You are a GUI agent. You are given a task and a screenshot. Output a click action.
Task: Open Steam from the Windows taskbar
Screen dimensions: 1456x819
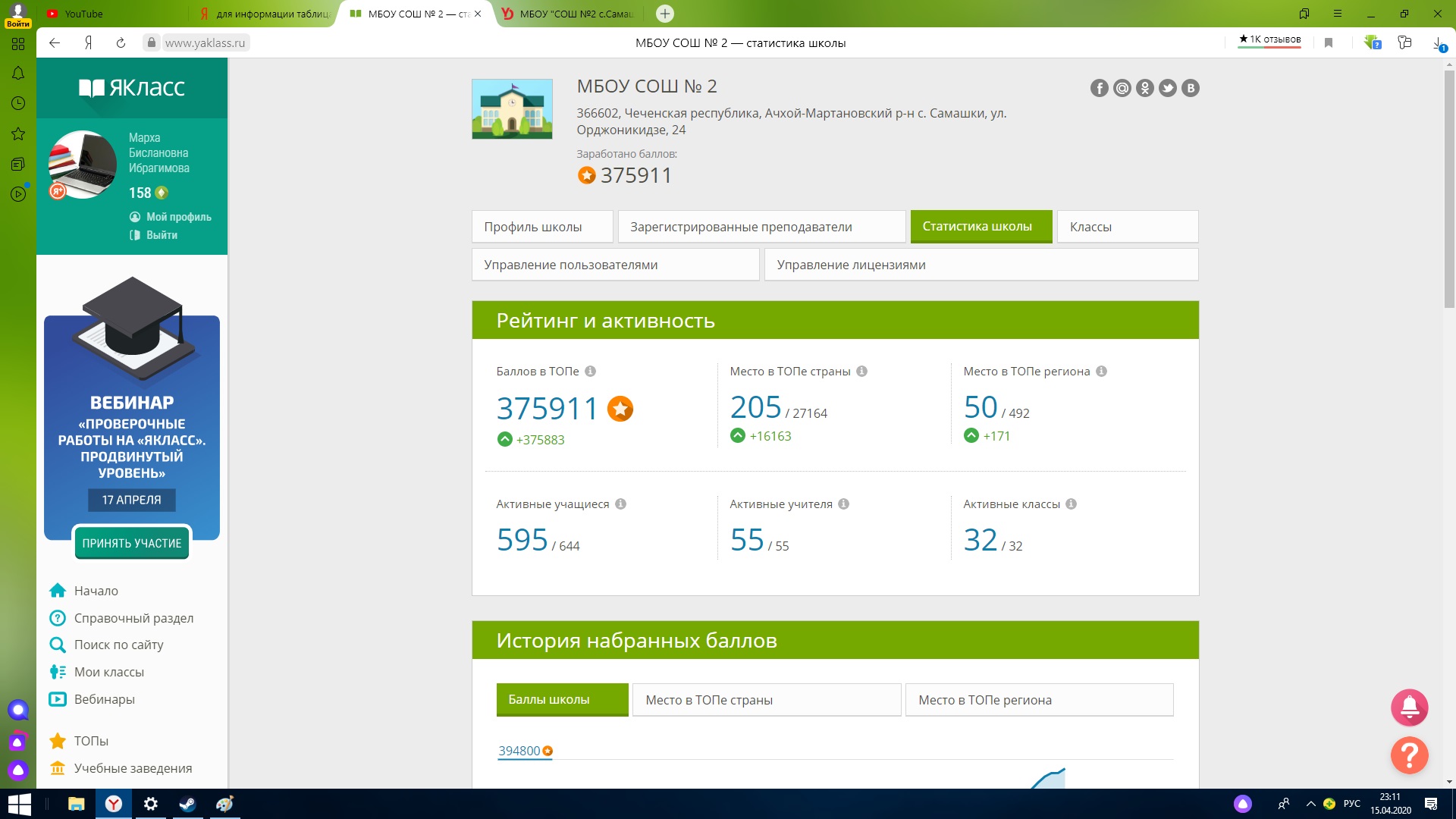click(x=187, y=804)
